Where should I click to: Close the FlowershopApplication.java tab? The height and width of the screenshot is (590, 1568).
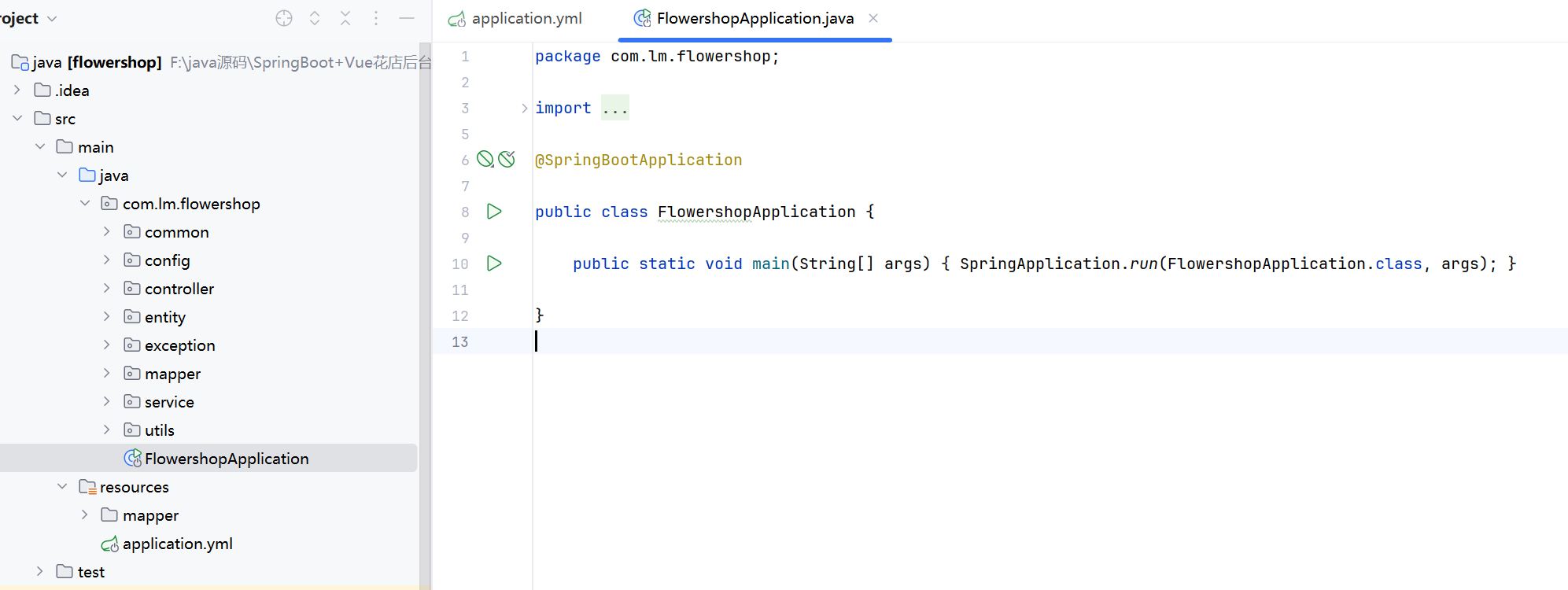coord(873,18)
